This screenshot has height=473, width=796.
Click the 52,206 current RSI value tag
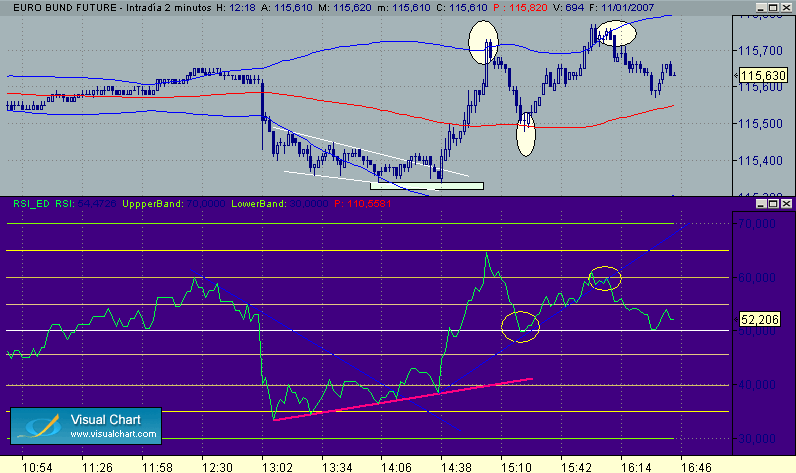point(759,319)
